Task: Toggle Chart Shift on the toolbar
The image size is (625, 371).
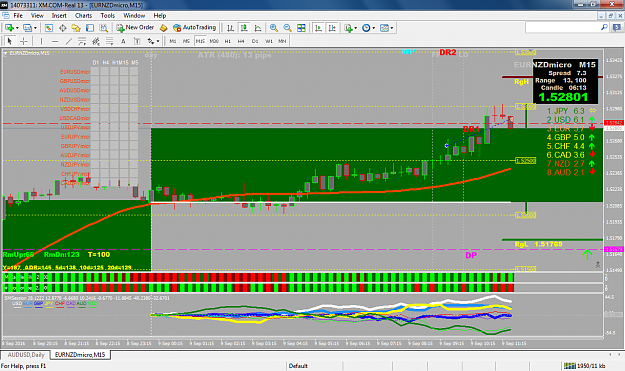Action: [x=332, y=28]
